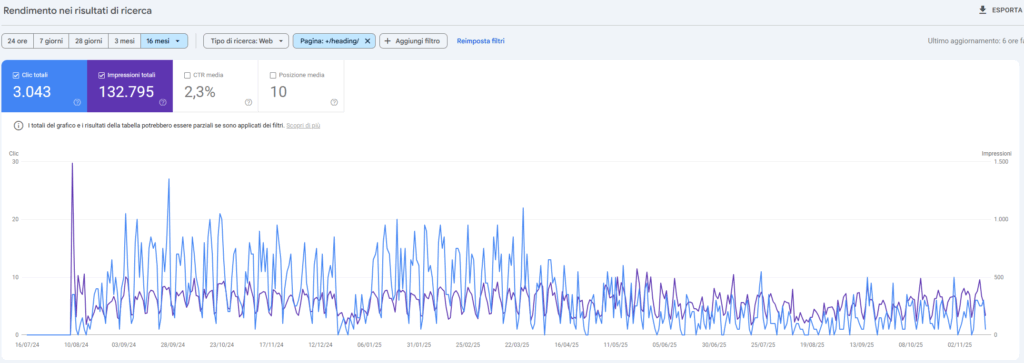Click the average position value 10

click(278, 92)
